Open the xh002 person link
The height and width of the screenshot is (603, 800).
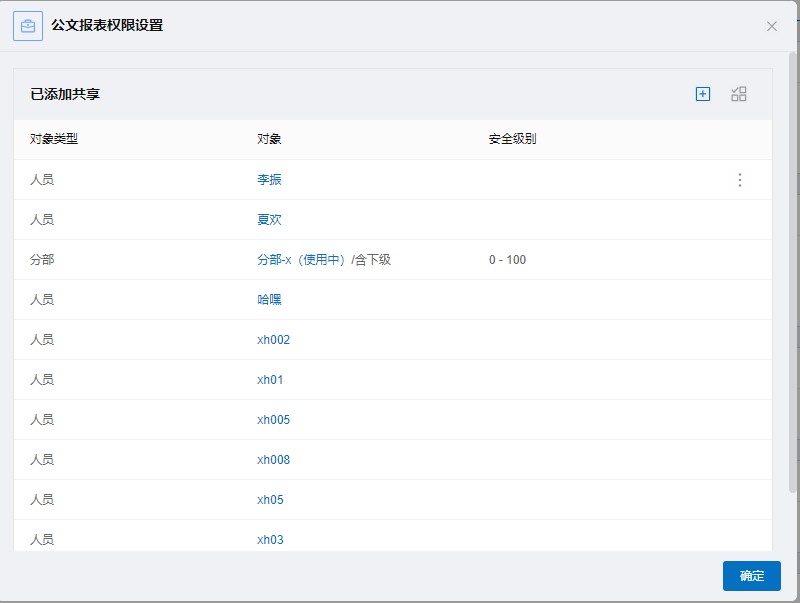[273, 340]
